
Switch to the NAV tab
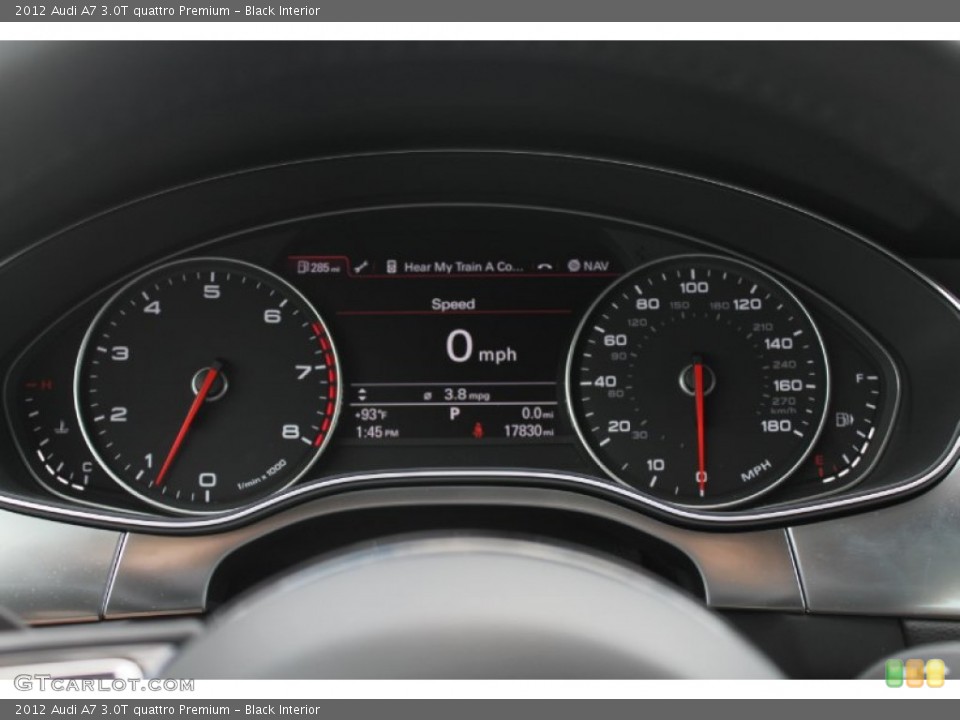(588, 266)
